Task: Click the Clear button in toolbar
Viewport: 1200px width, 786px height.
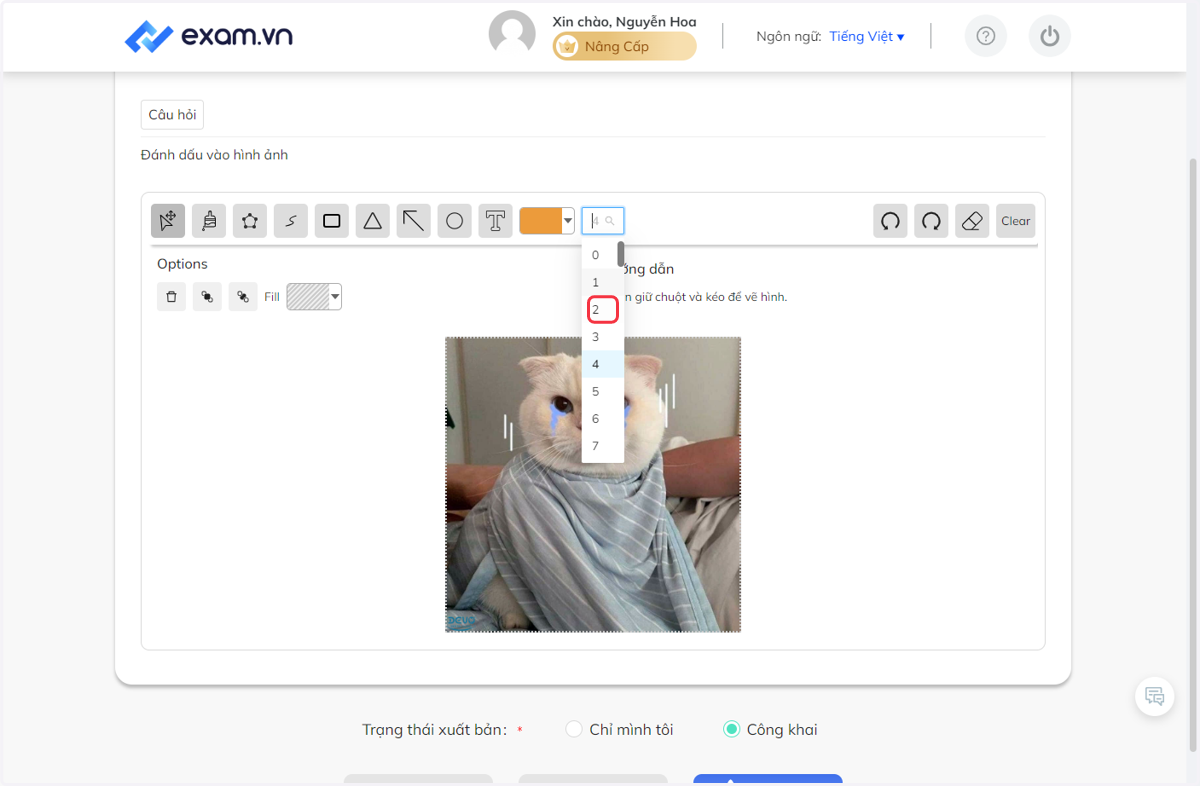Action: [x=1016, y=221]
